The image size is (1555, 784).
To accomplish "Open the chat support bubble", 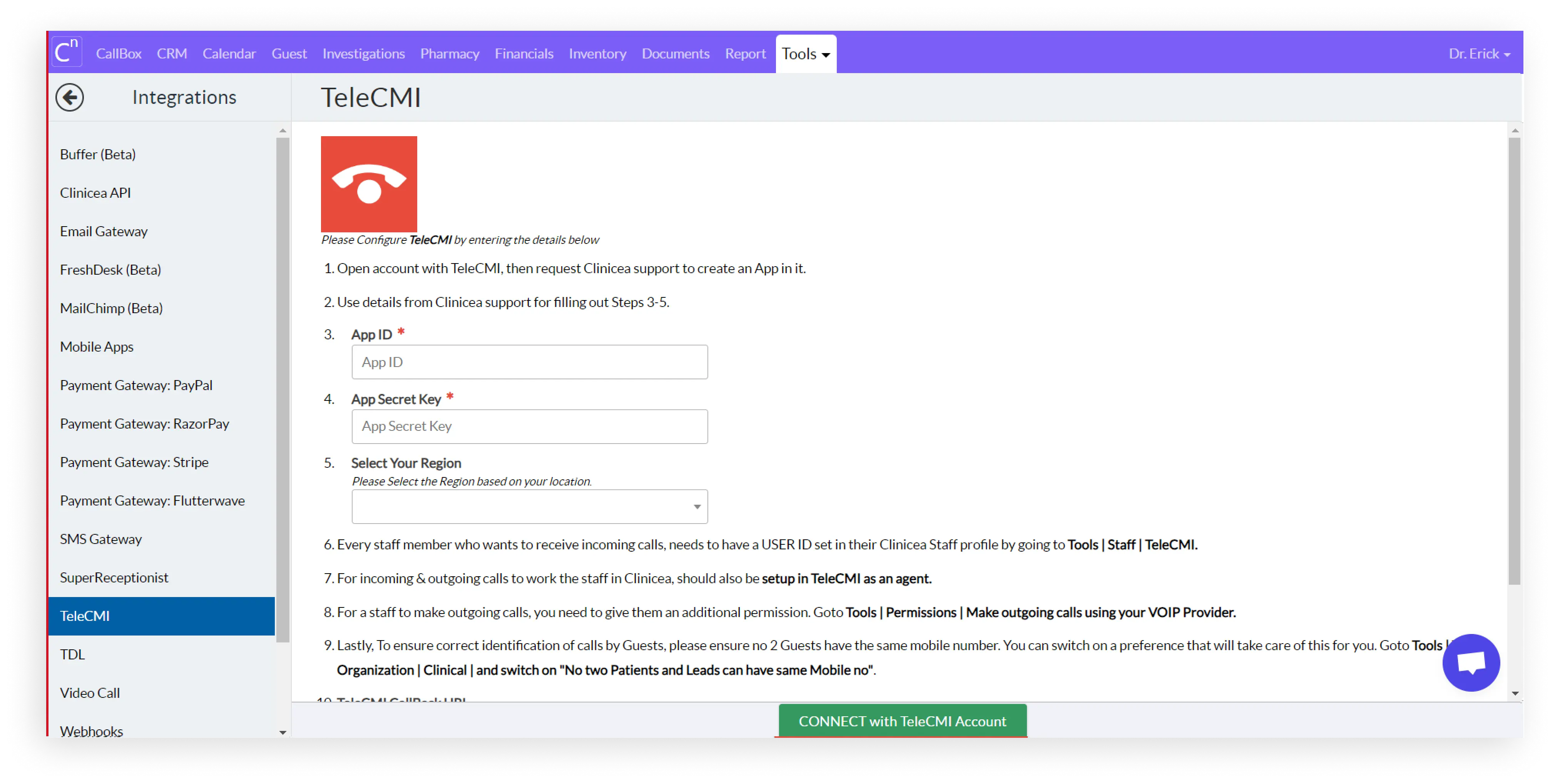I will click(1470, 662).
